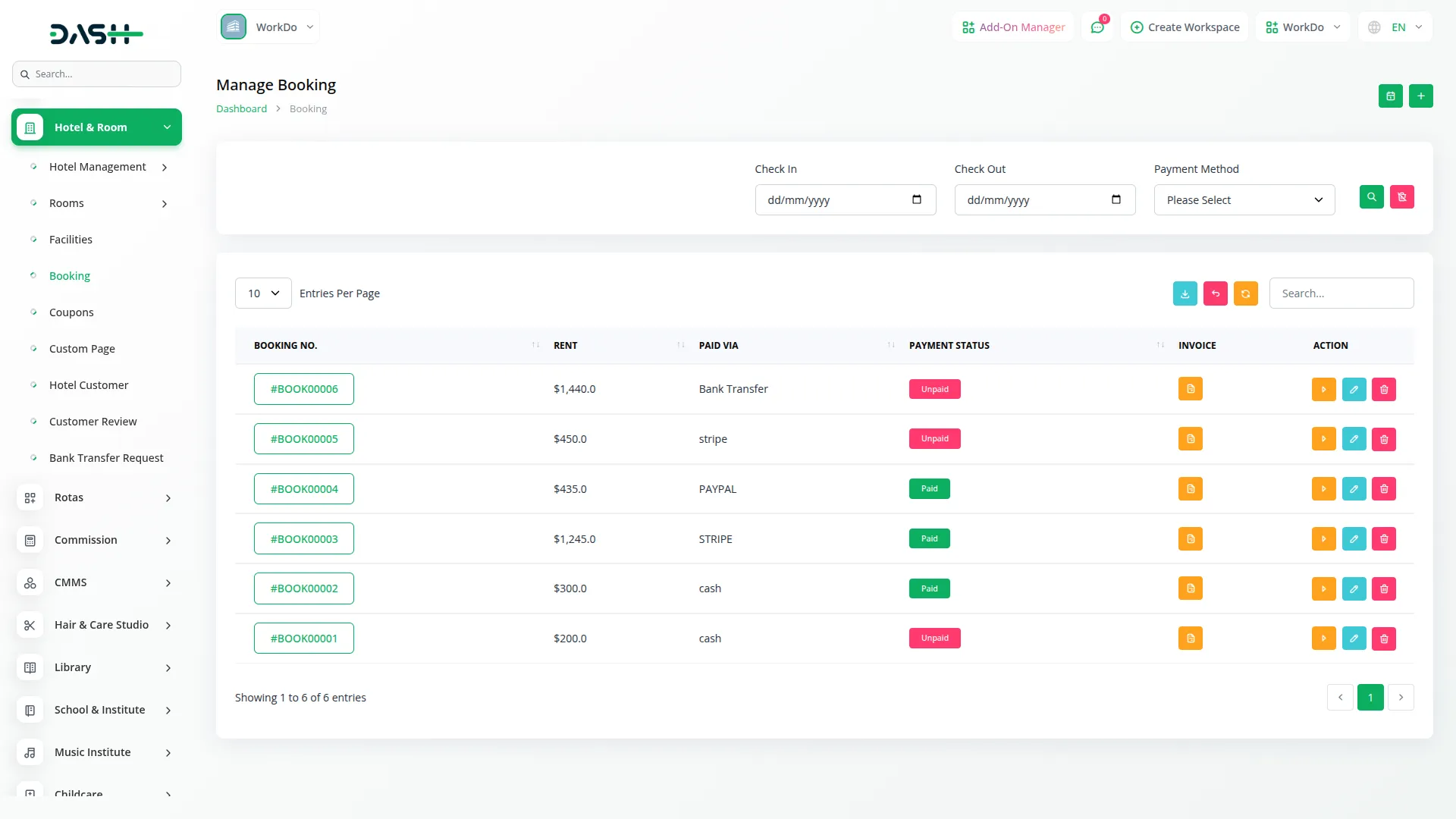Click the plus icon to add booking
1456x819 pixels.
click(x=1420, y=96)
